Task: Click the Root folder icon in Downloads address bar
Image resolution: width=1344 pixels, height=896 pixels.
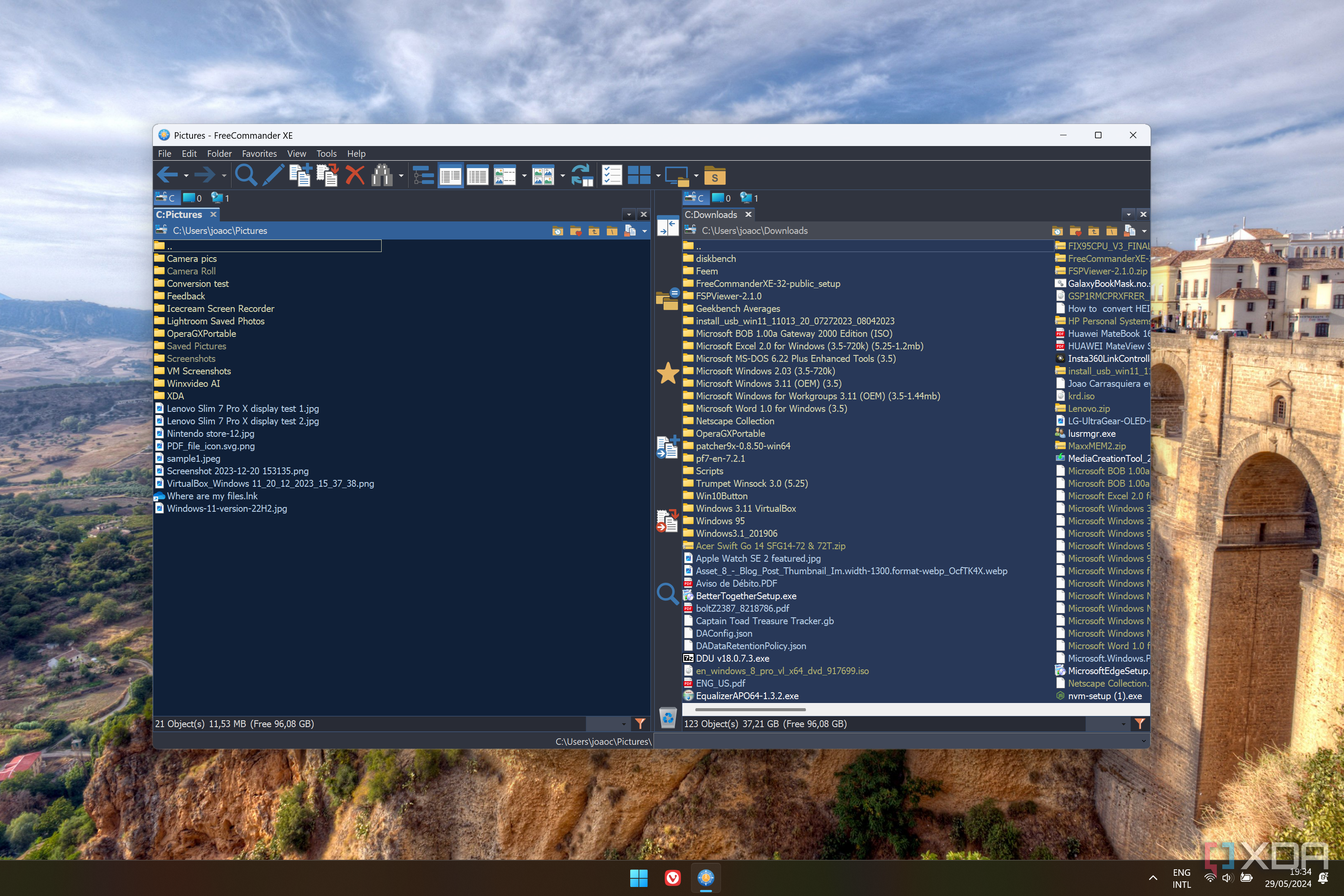Action: pyautogui.click(x=1111, y=231)
